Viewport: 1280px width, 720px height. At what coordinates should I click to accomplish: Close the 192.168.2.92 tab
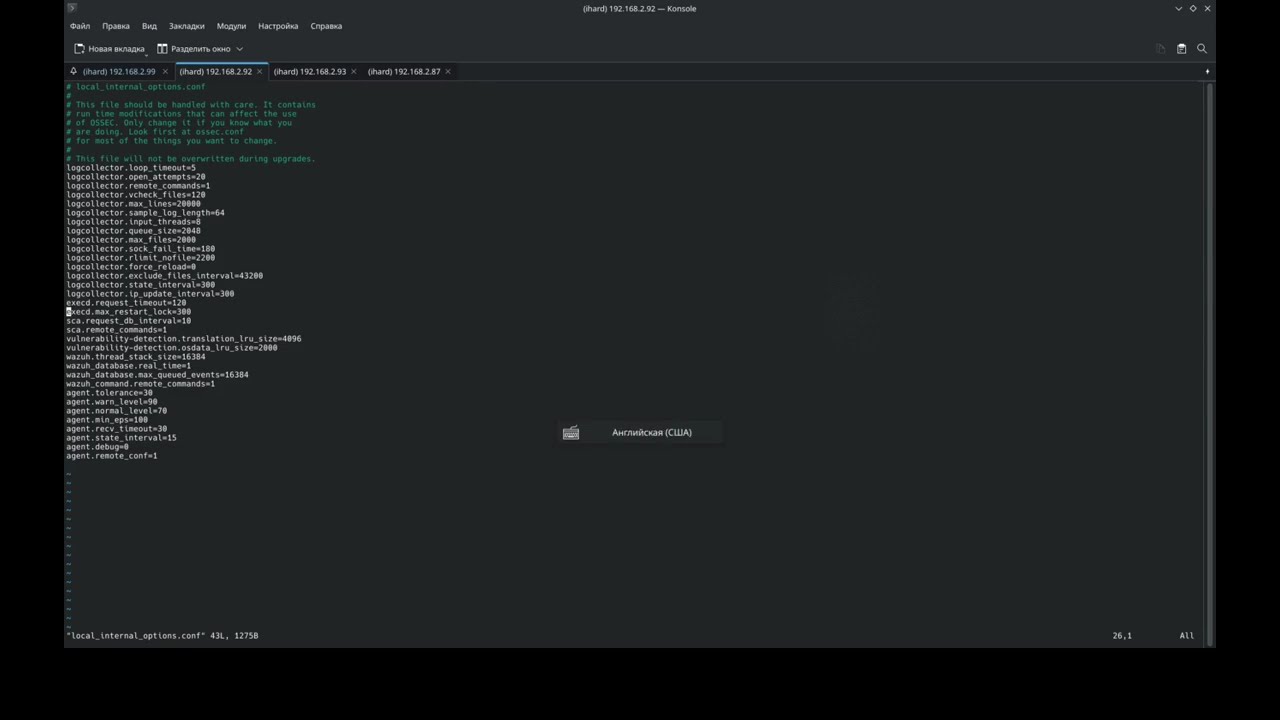tap(260, 72)
